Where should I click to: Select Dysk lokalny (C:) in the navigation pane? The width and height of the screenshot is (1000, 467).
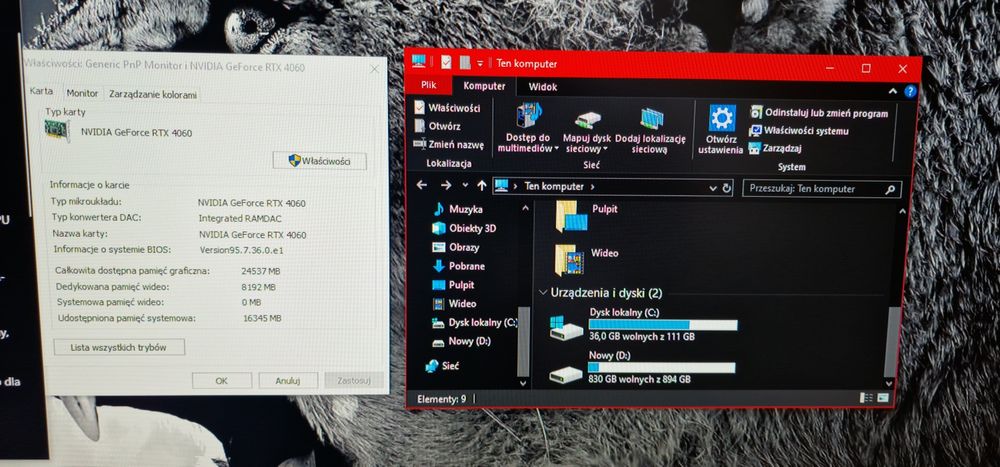[x=474, y=323]
